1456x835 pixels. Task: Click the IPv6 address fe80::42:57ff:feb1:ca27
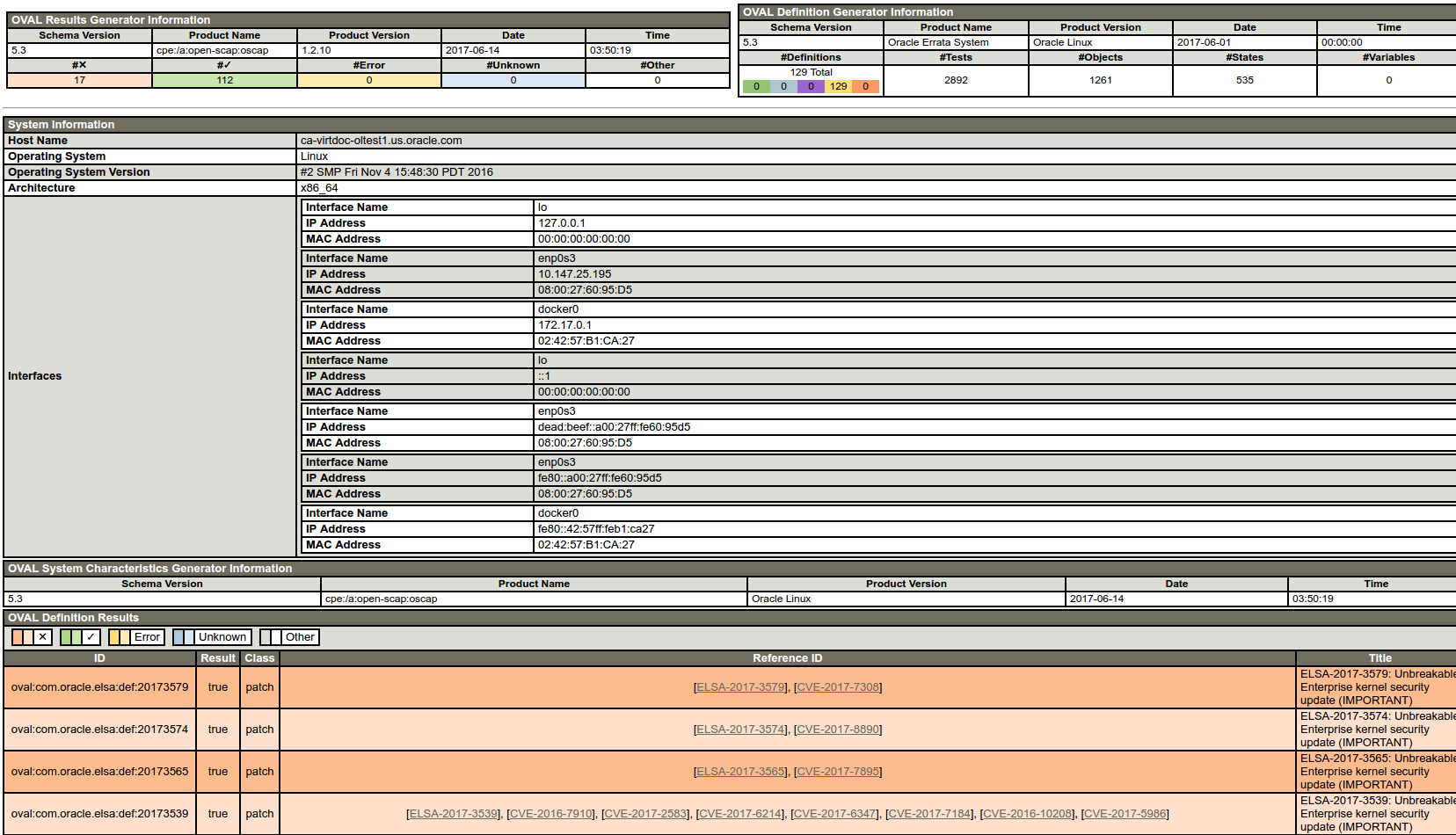pos(596,529)
